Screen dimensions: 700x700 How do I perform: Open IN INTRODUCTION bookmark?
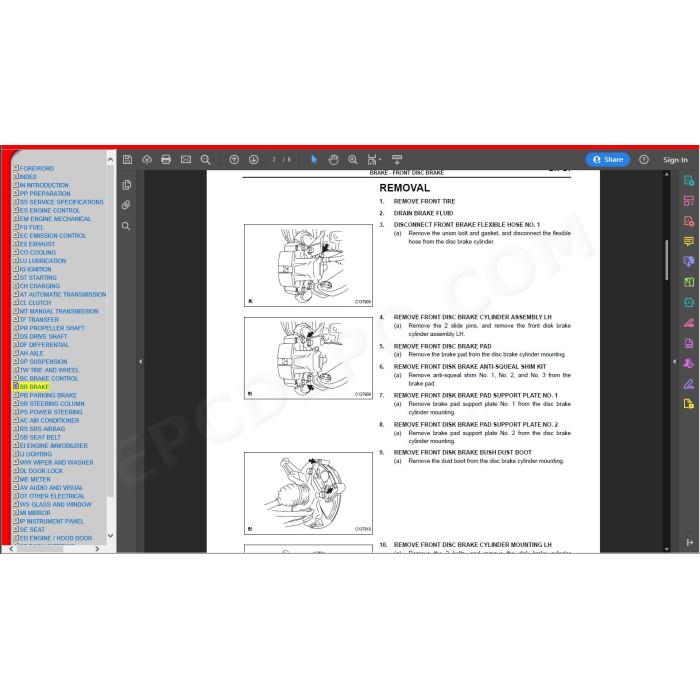click(44, 185)
